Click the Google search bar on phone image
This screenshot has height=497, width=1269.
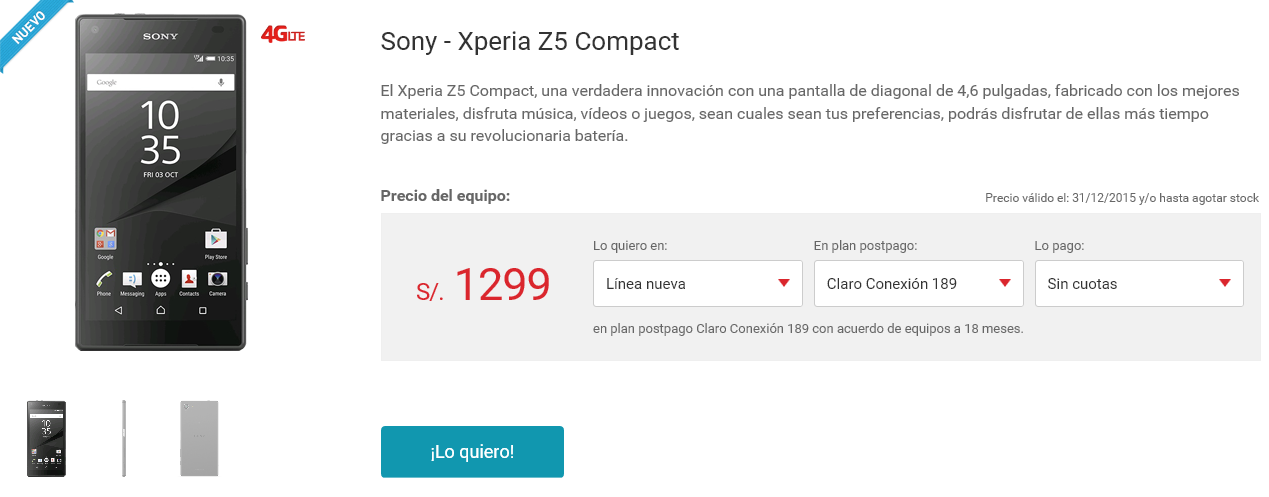click(160, 82)
